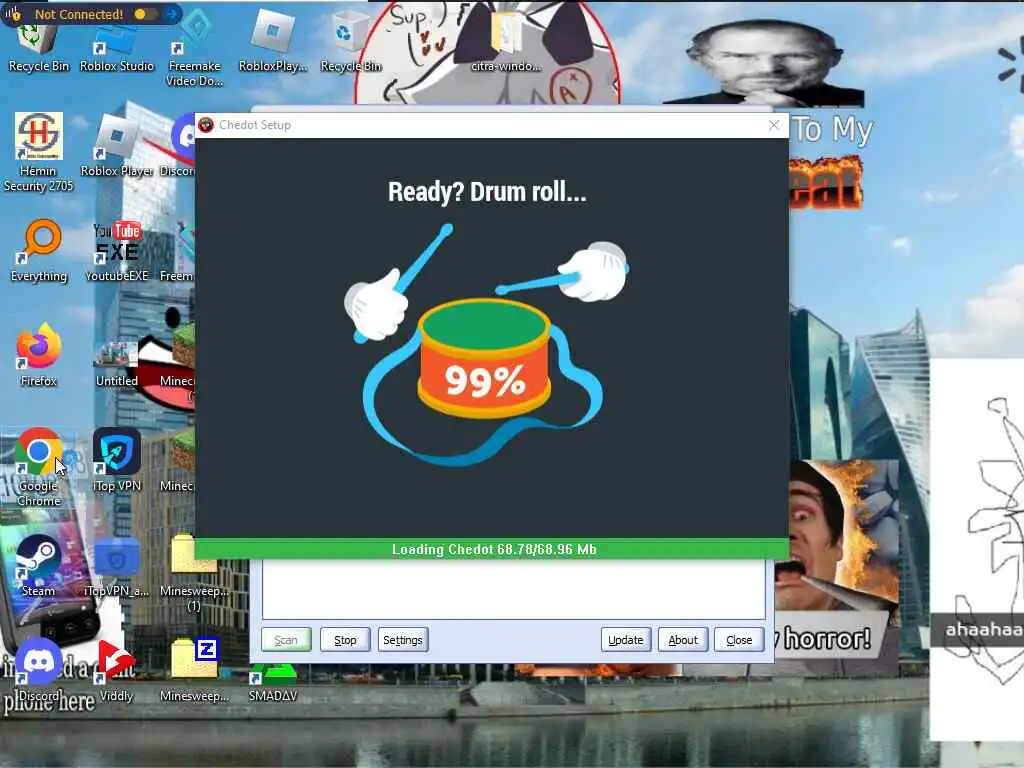Click the green Loading Chedot progress bar
This screenshot has width=1024, height=768.
click(492, 549)
